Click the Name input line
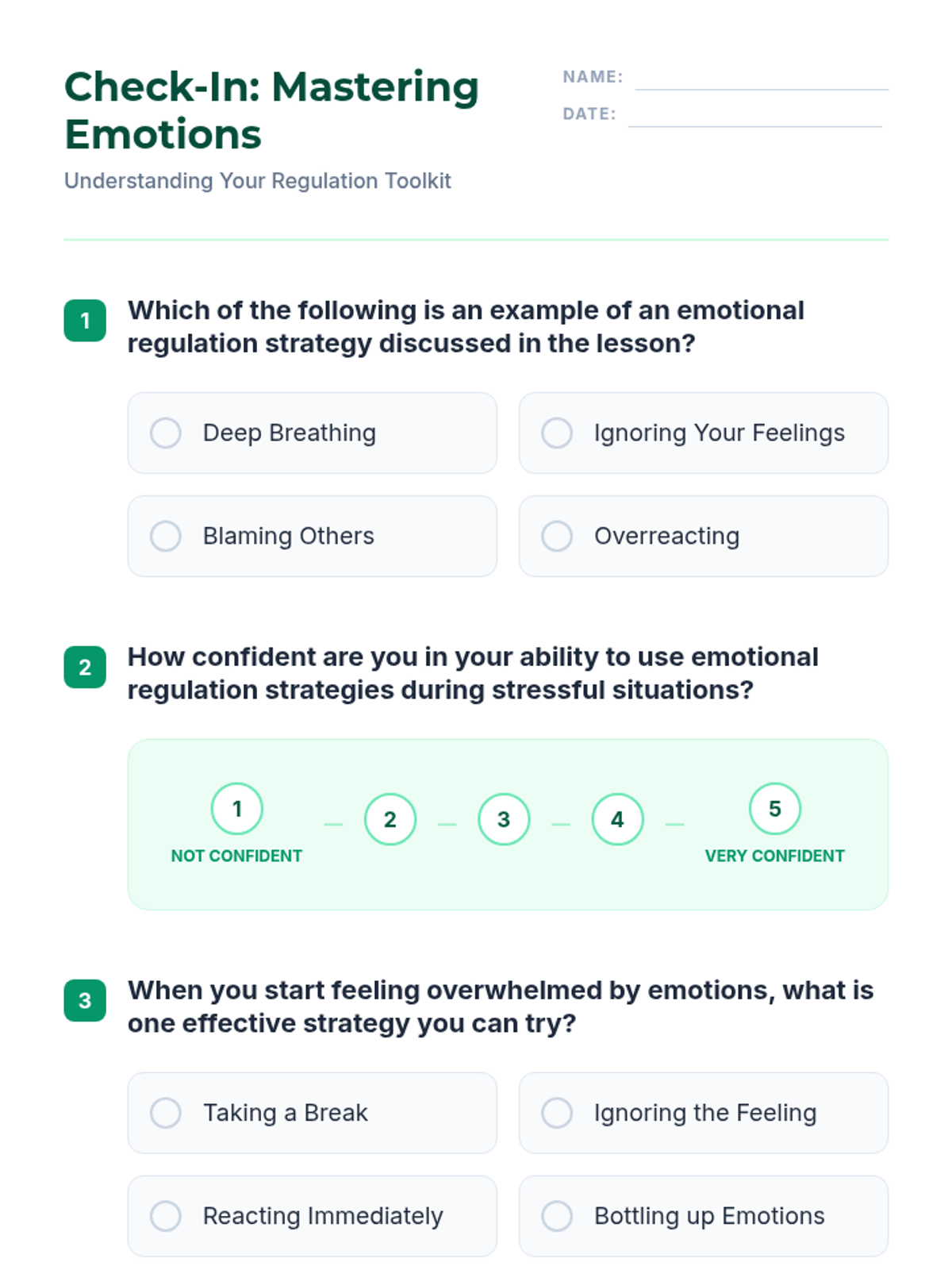 tap(762, 79)
